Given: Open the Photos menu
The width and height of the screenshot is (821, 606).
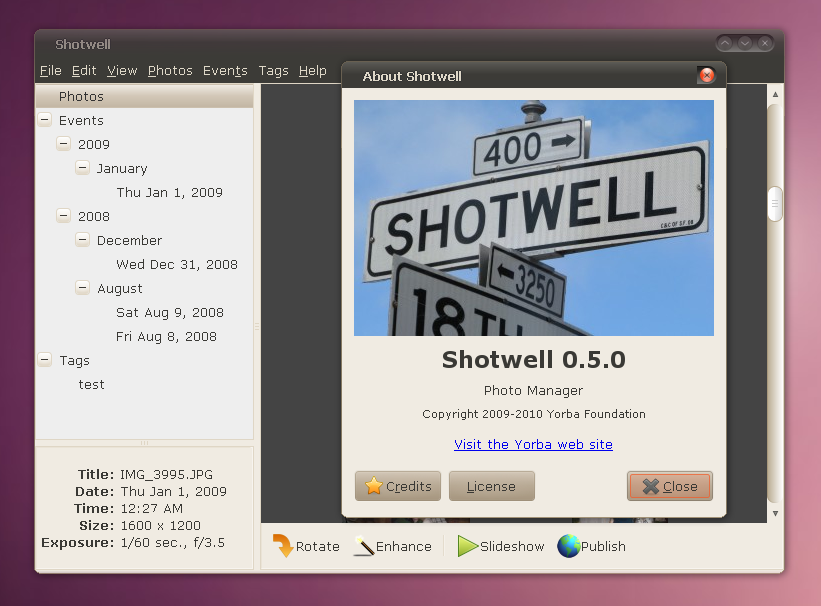Looking at the screenshot, I should pyautogui.click(x=170, y=71).
